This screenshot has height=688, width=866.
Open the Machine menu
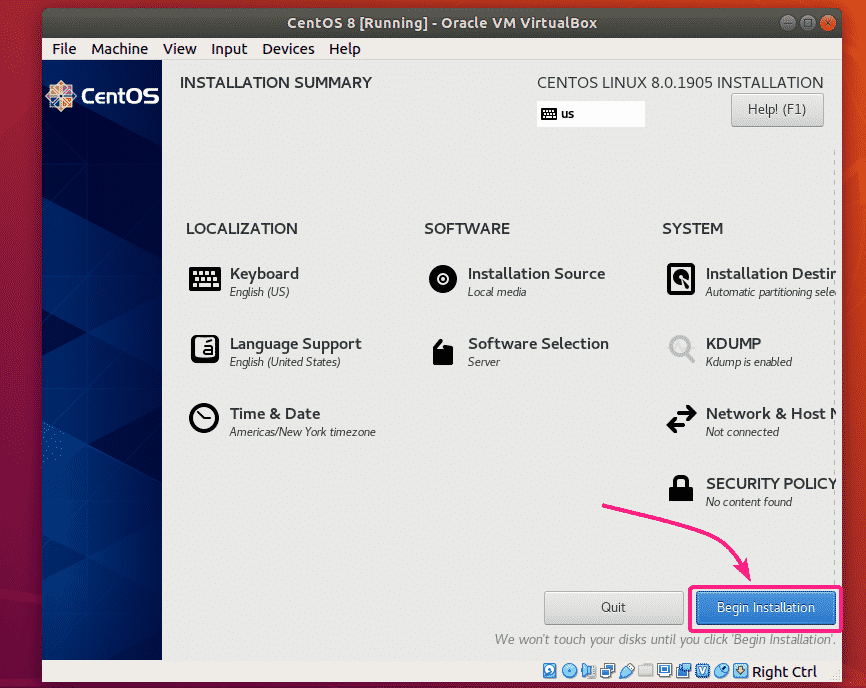(x=119, y=48)
